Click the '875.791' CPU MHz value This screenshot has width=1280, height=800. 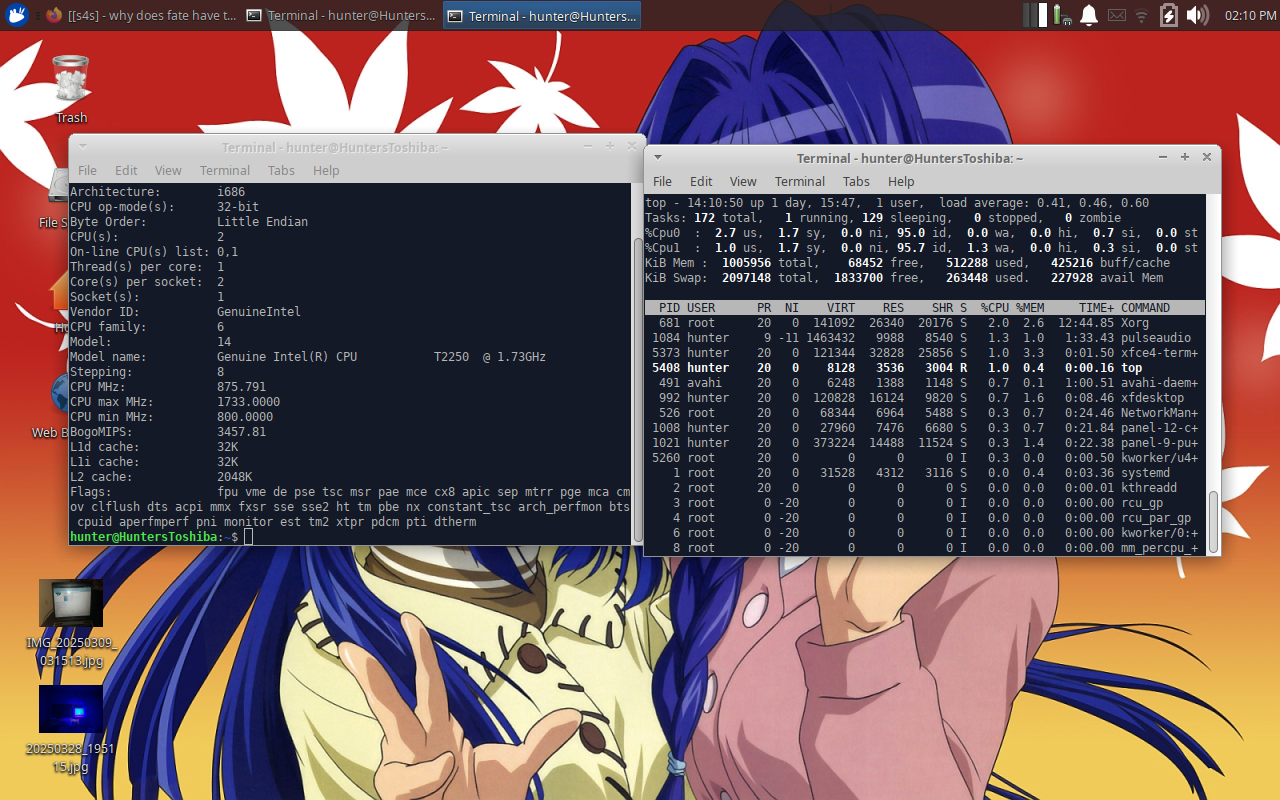pos(241,387)
